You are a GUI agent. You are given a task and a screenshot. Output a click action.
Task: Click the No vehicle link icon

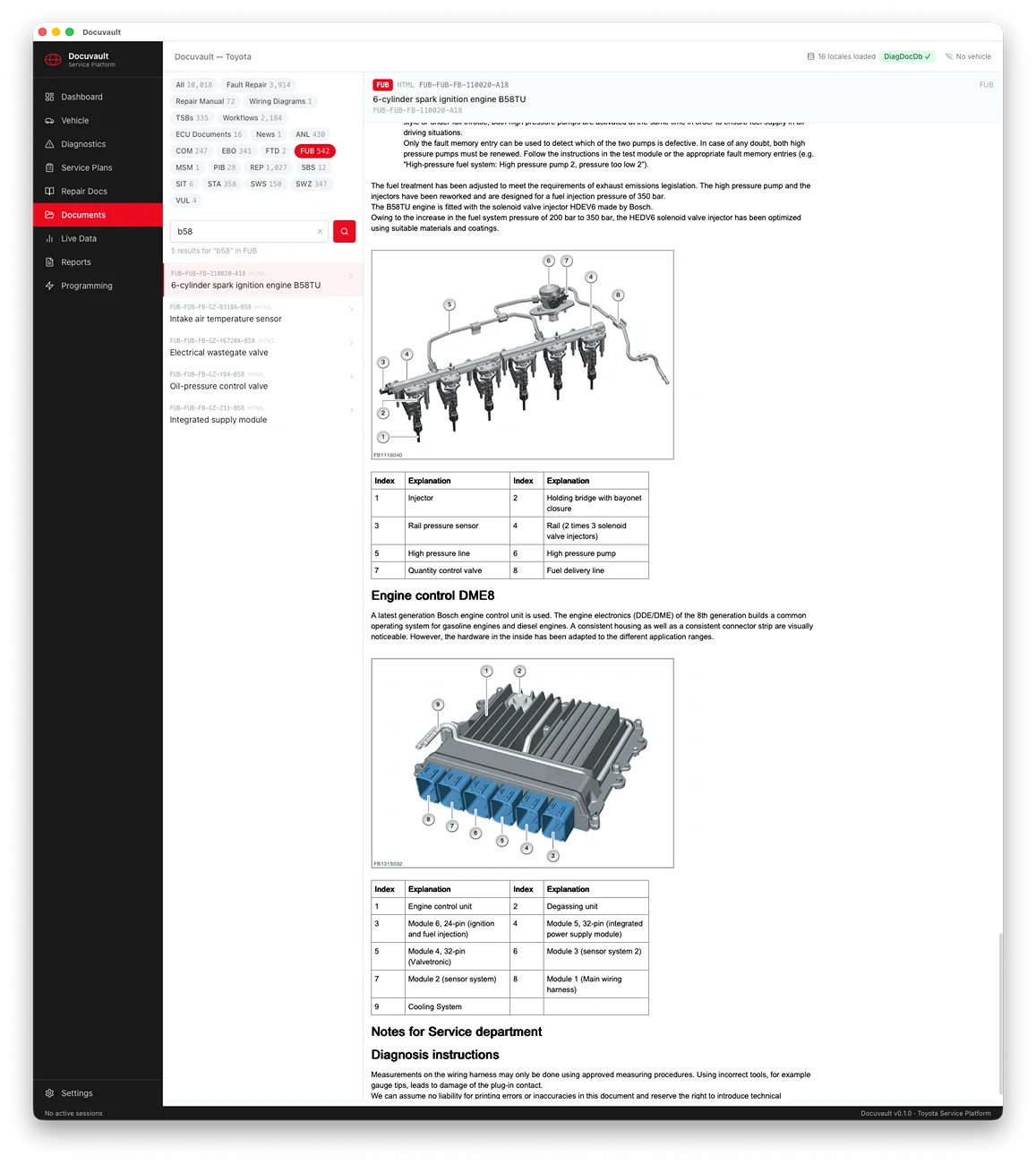949,56
